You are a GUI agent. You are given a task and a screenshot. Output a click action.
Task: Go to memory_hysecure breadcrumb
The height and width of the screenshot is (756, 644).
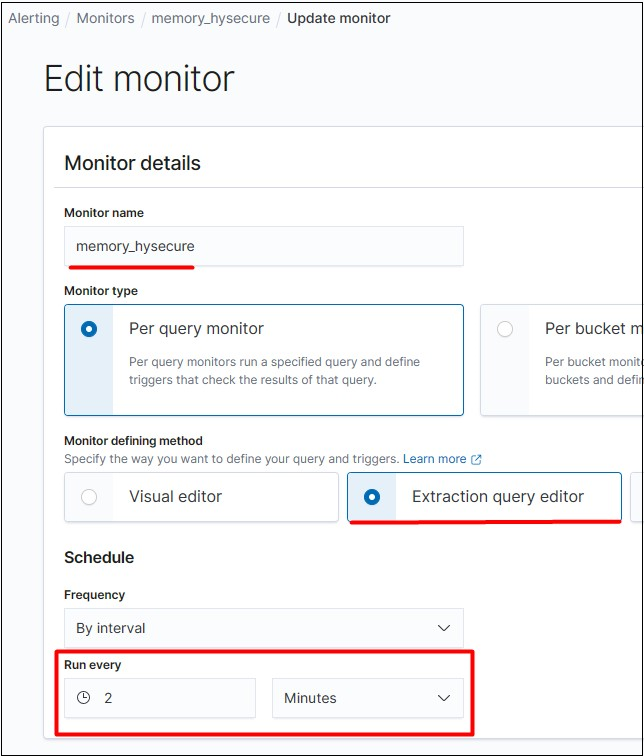[x=210, y=18]
